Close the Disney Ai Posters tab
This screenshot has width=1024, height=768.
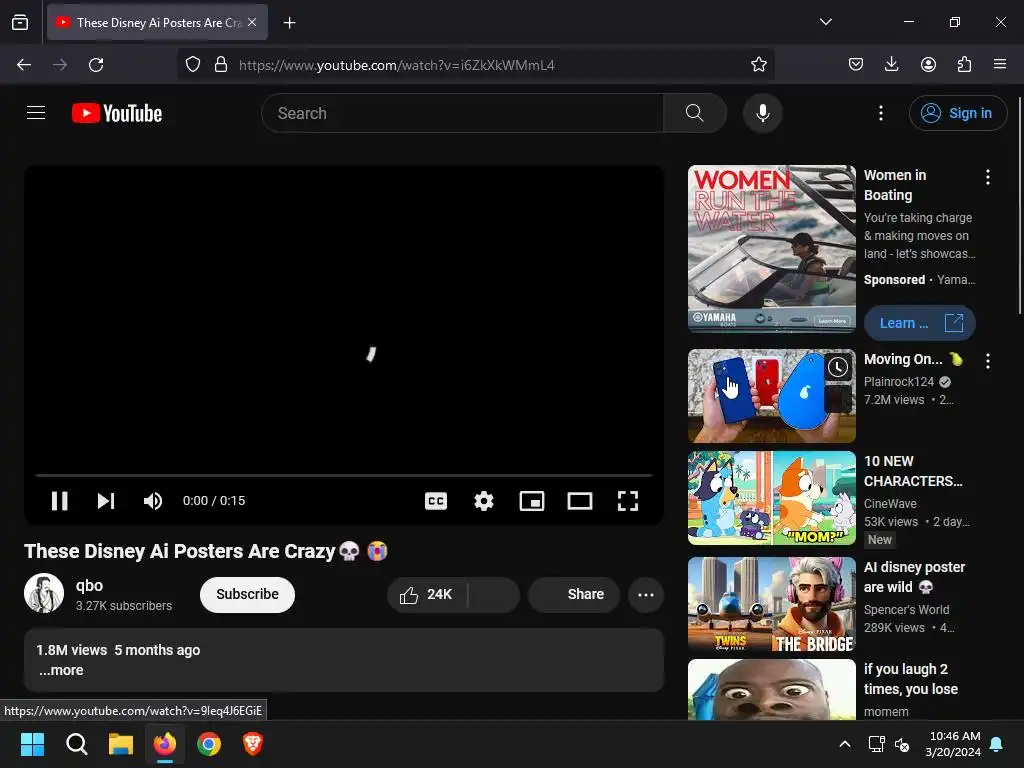252,22
